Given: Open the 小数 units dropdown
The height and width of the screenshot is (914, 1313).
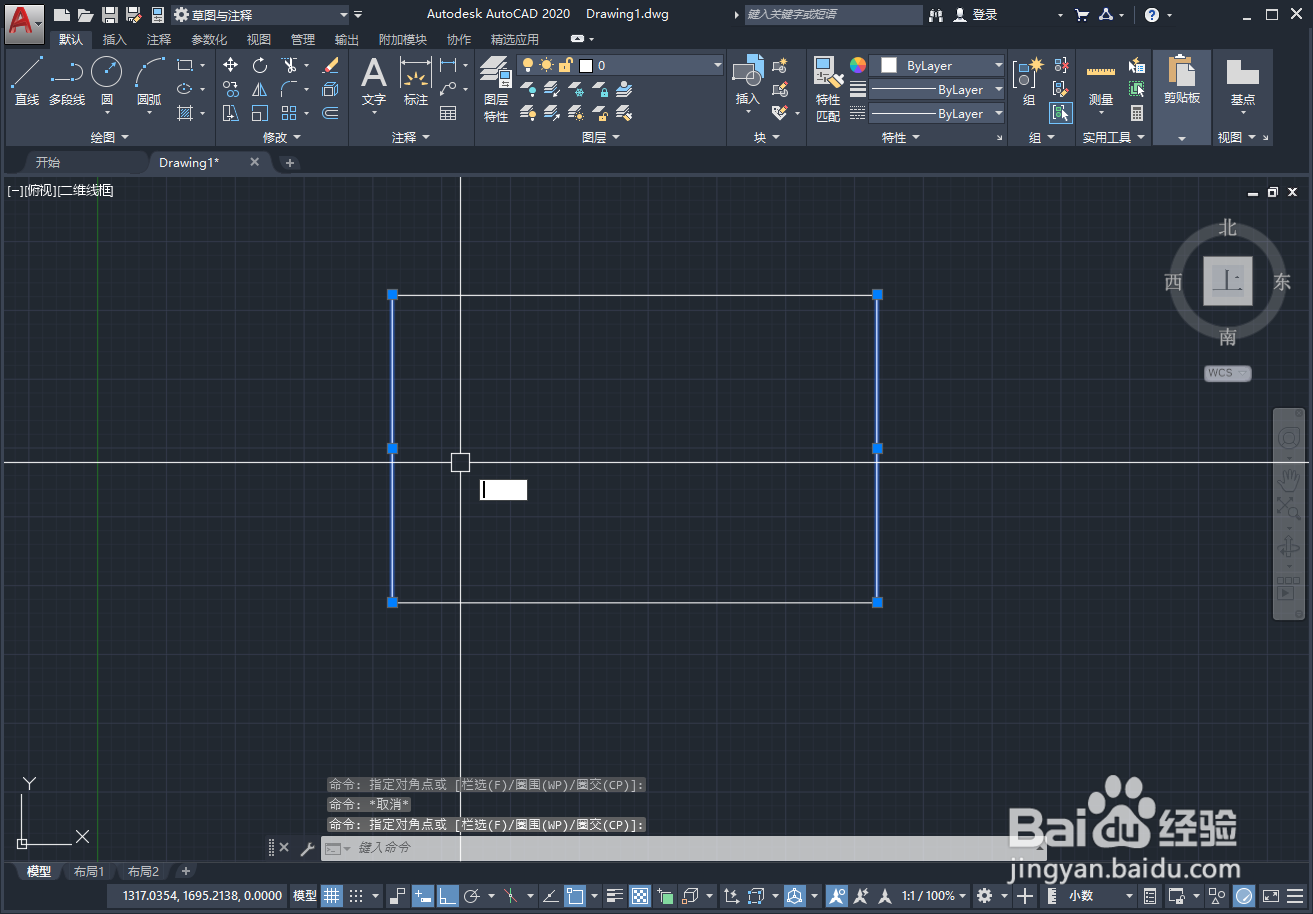Looking at the screenshot, I should pyautogui.click(x=1100, y=896).
